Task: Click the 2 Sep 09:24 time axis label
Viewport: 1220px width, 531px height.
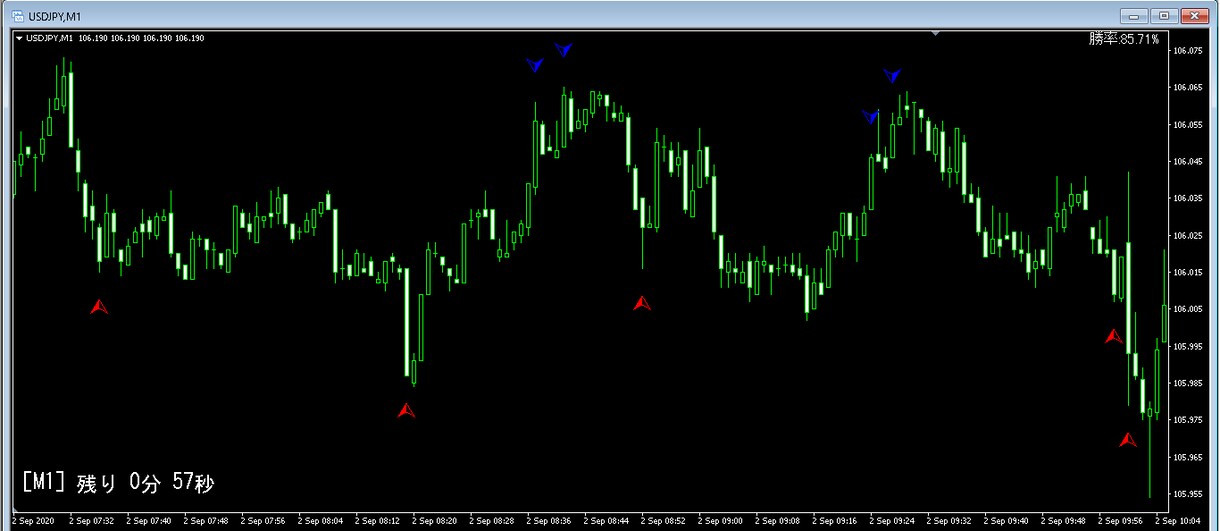Action: click(893, 521)
